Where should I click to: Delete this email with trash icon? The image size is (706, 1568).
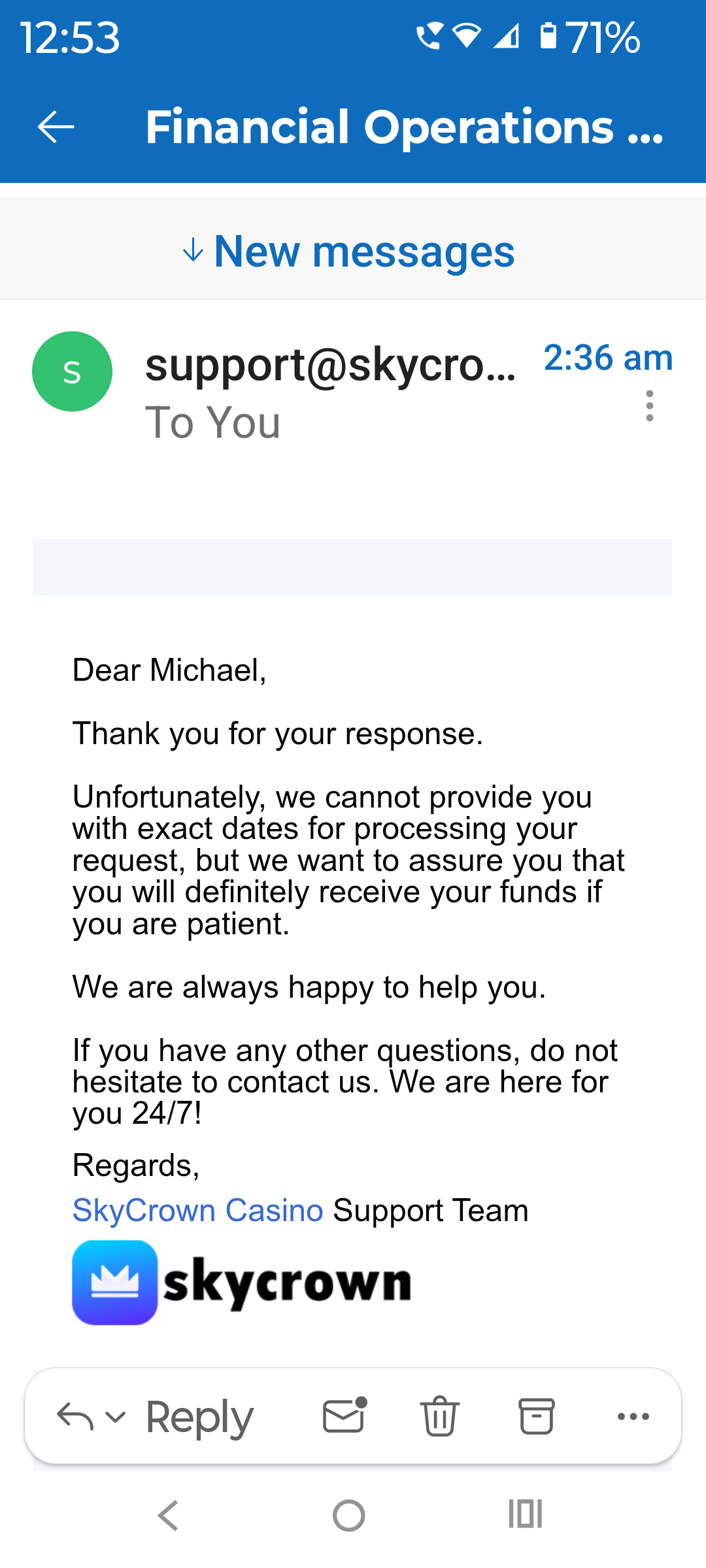[440, 1416]
